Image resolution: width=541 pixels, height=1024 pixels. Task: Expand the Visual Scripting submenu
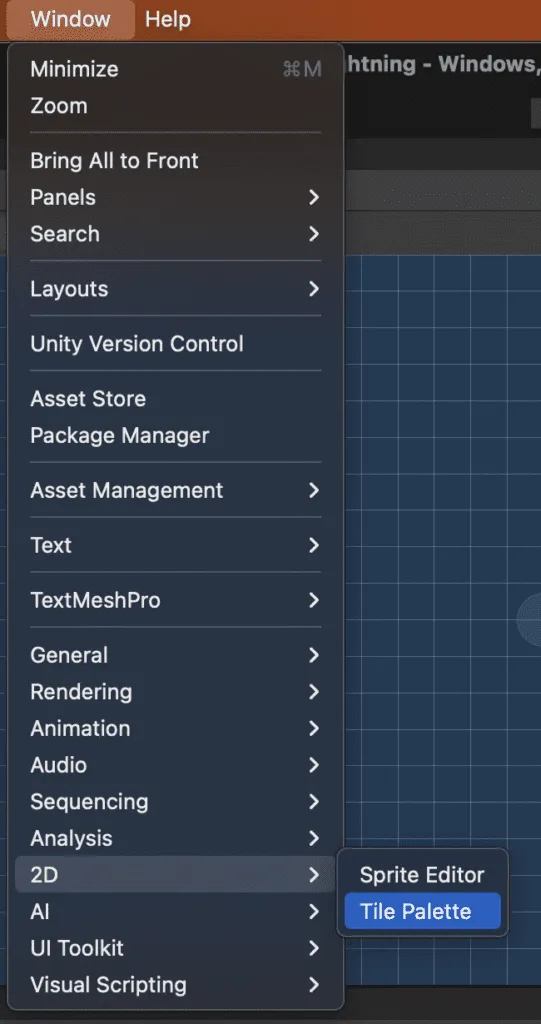pos(175,984)
